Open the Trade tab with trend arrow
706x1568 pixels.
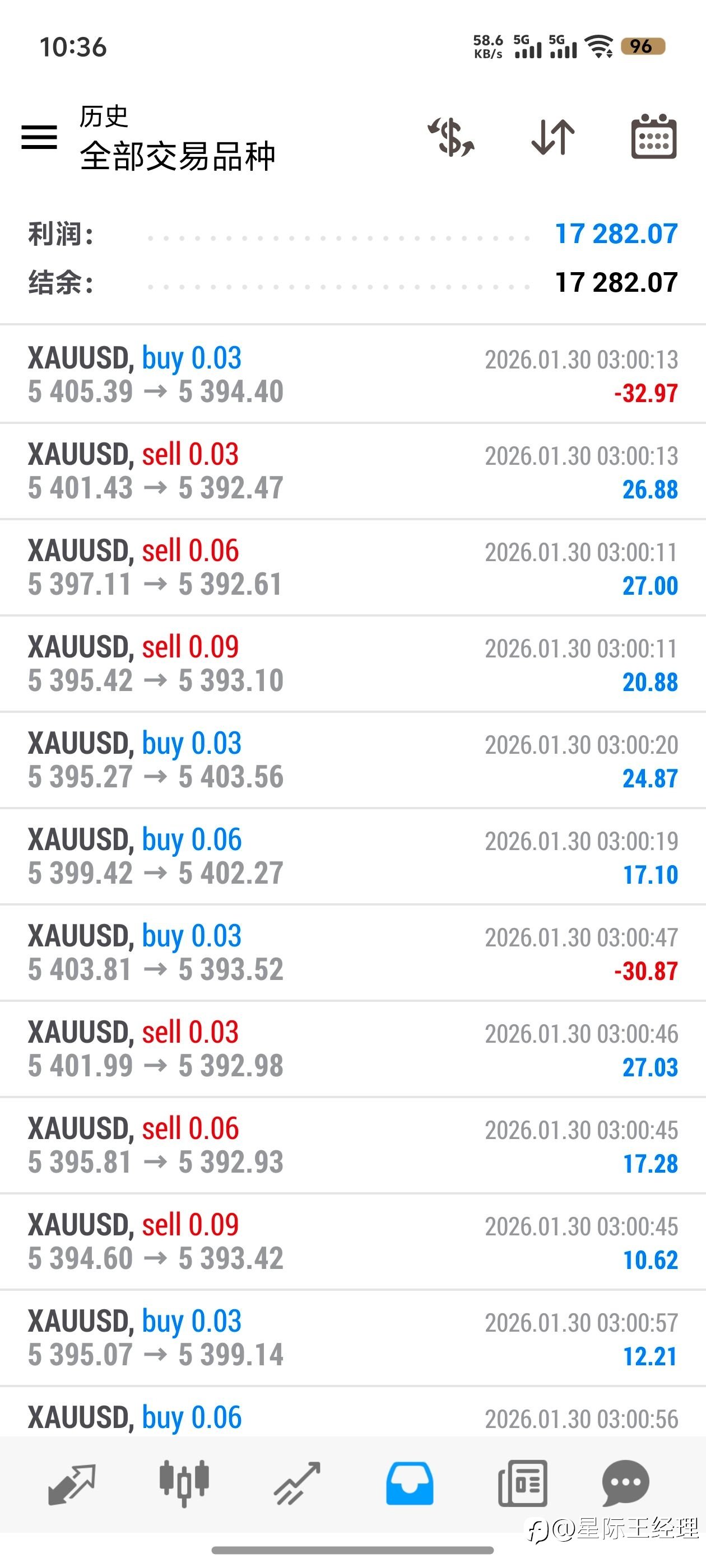tap(296, 1484)
